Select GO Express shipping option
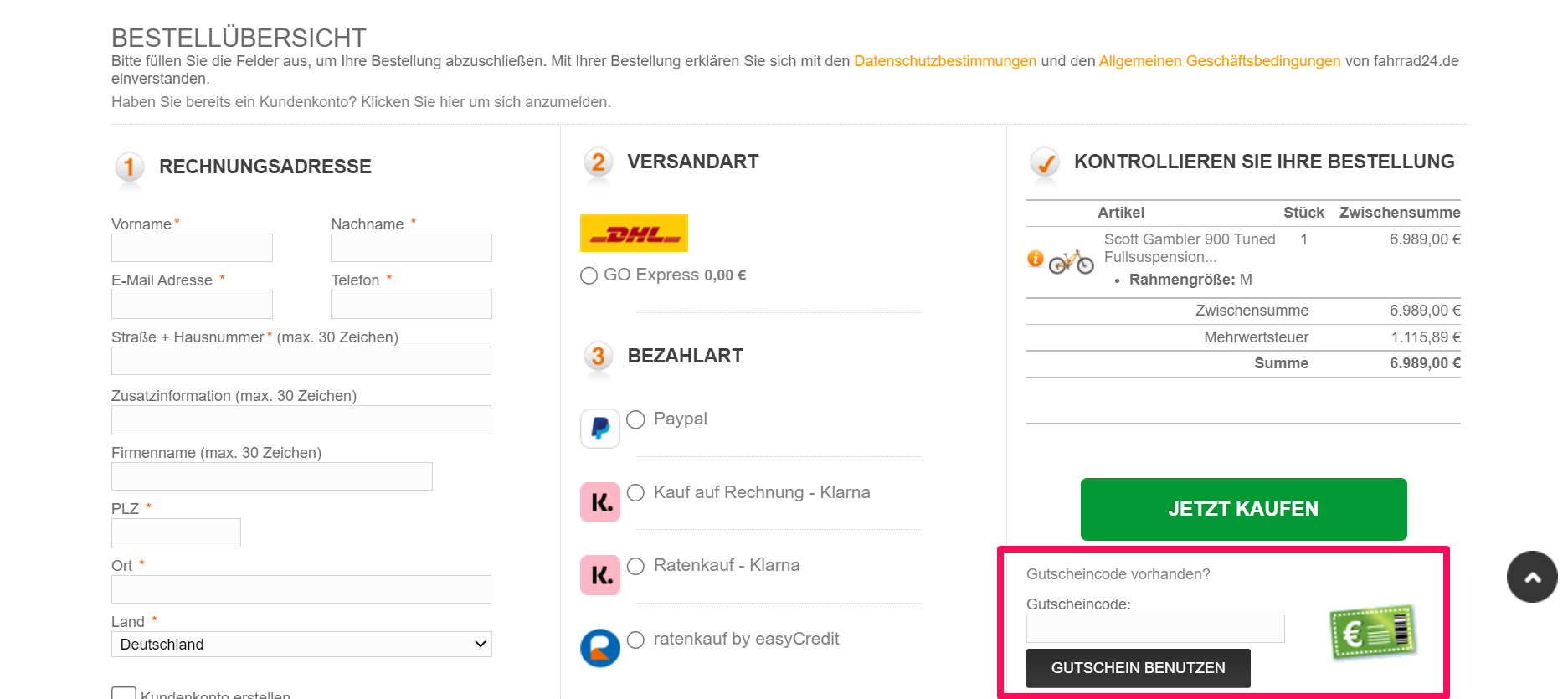 coord(589,275)
